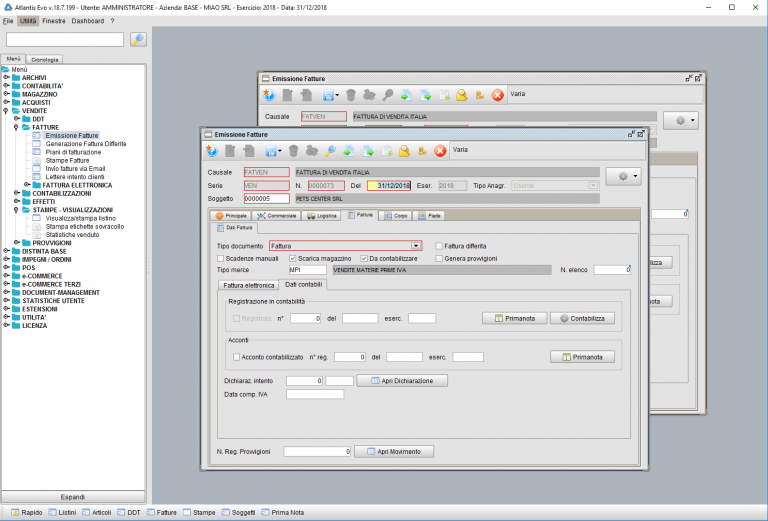
Task: Click the Apri Movimento button
Action: (x=394, y=451)
